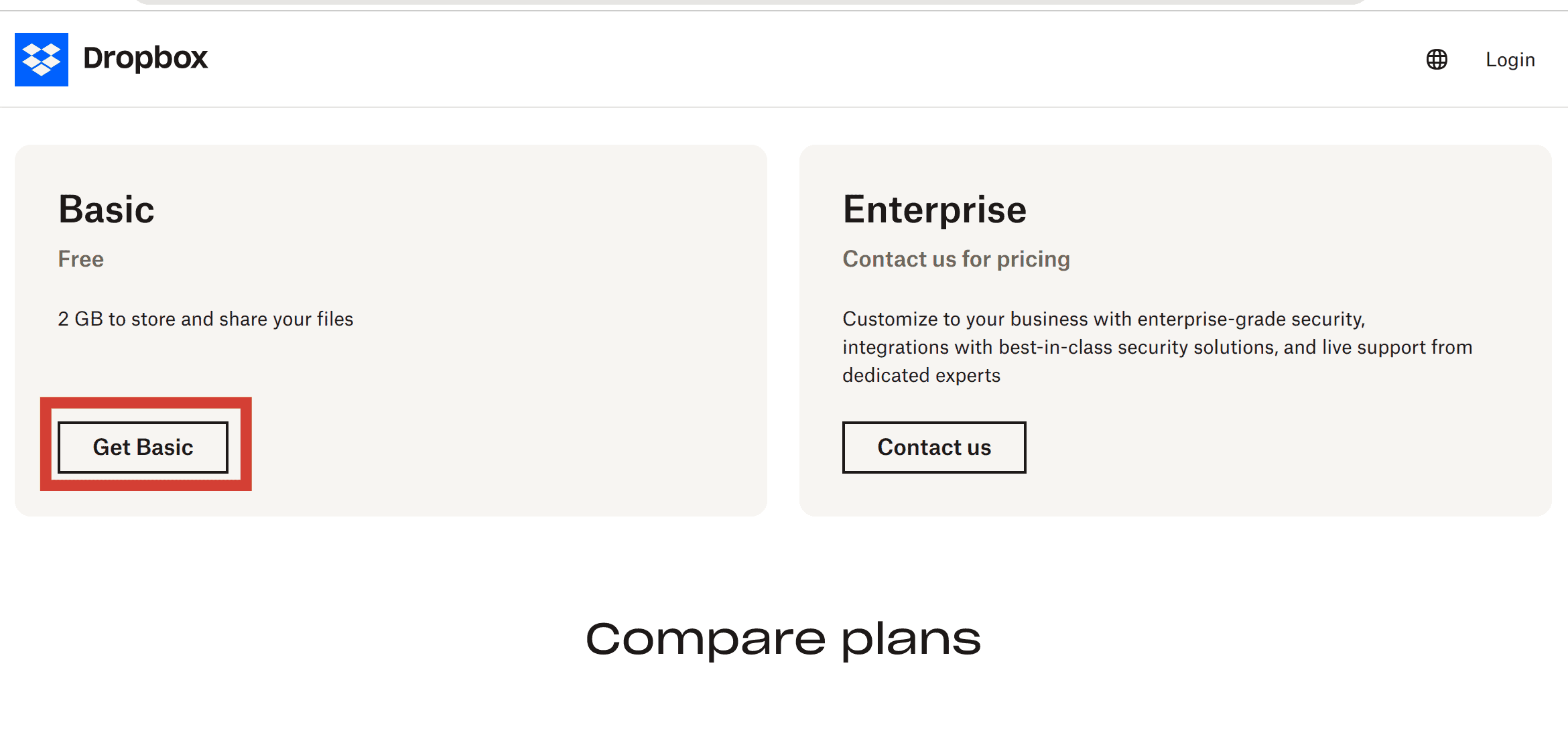Click the 'dedicated experts' text line
Screen dimensions: 1568x751
921,375
